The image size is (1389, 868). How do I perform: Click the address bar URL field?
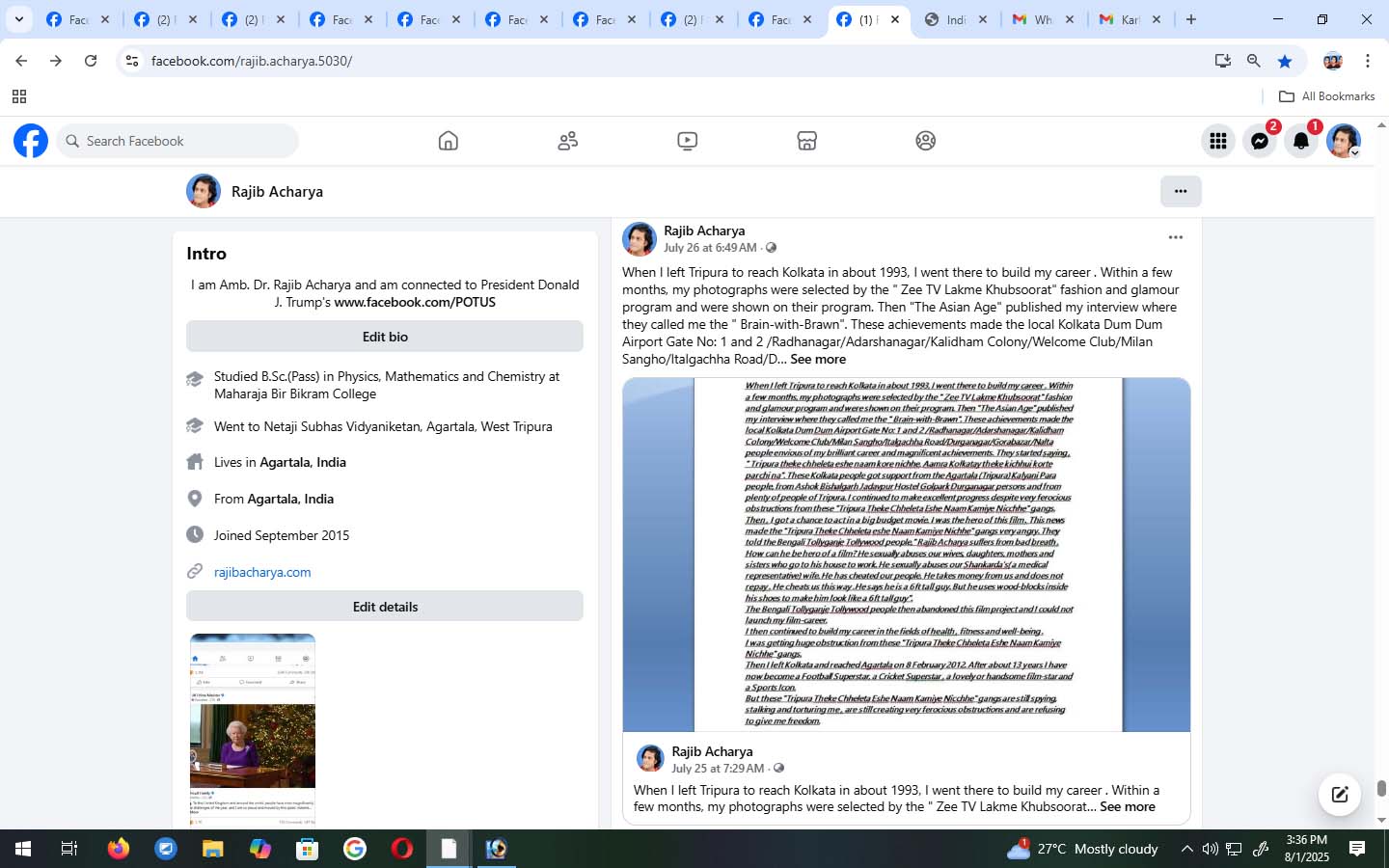point(675,61)
